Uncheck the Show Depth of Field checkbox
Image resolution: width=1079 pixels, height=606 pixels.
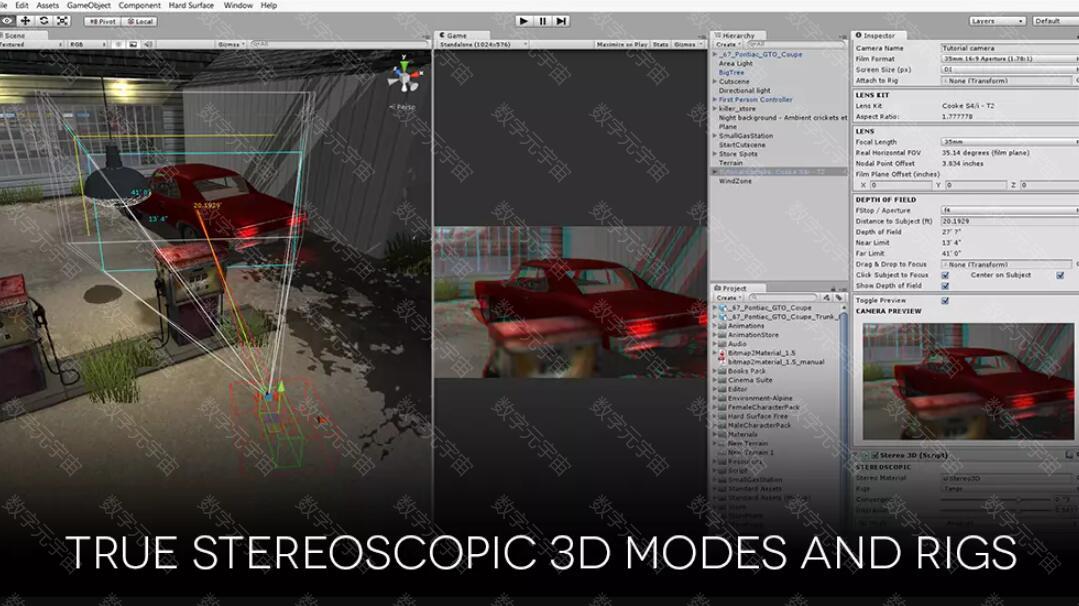(945, 286)
